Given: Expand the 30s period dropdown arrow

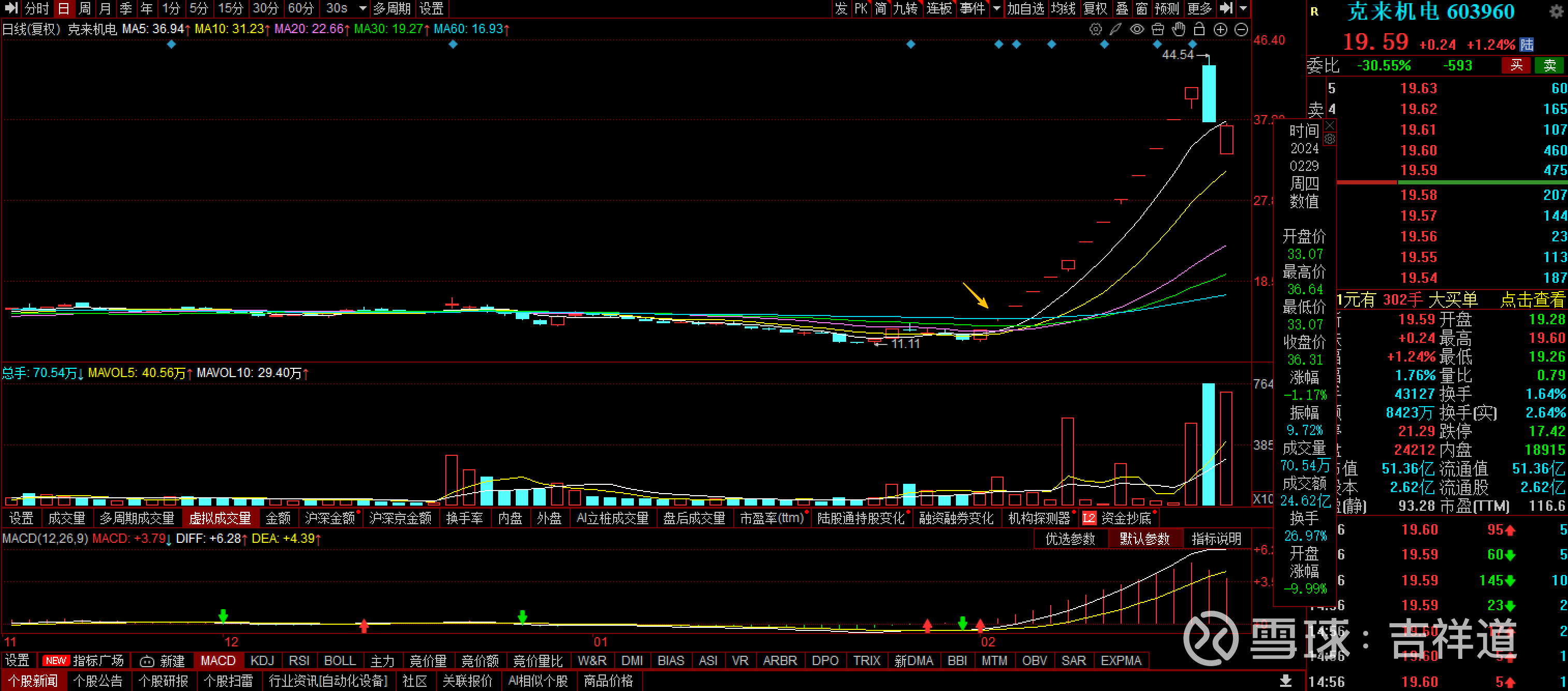Looking at the screenshot, I should [x=363, y=8].
